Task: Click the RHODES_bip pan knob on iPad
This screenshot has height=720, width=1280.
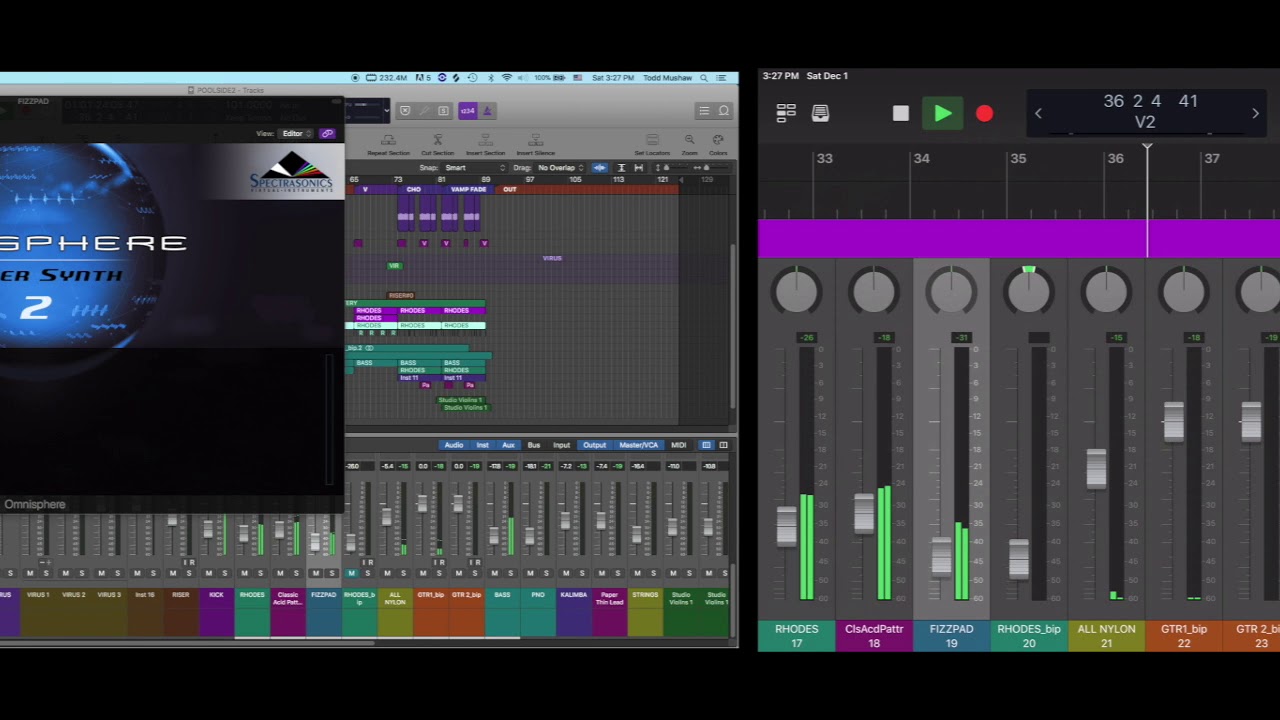Action: [x=1028, y=291]
